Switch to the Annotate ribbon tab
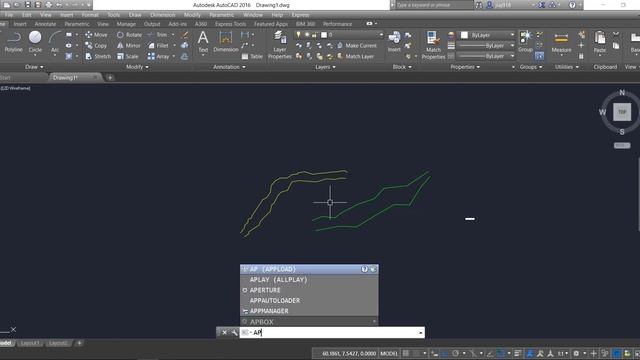Viewport: 640px width, 360px height. point(45,24)
